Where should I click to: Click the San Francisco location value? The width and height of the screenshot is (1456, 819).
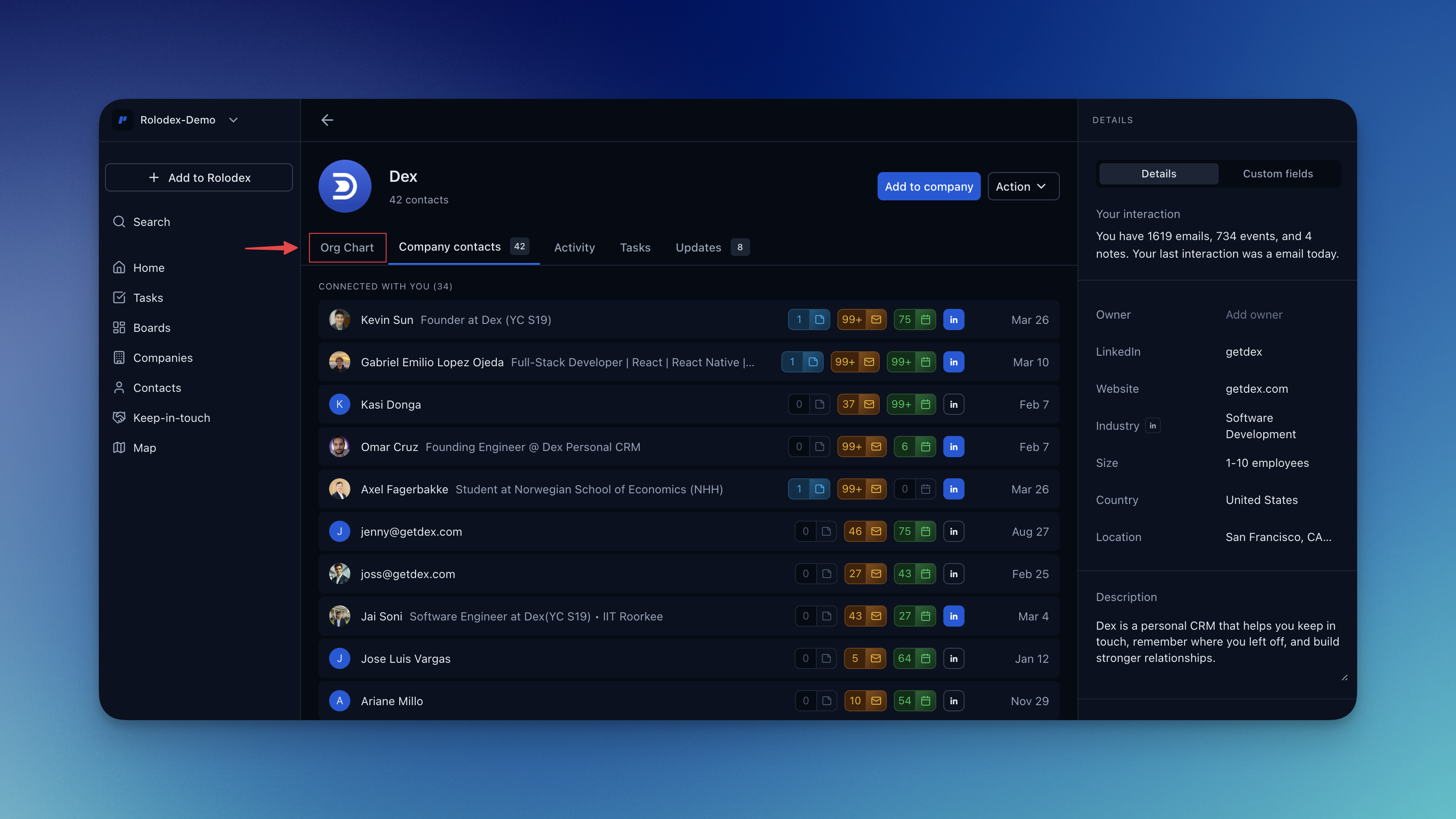point(1278,537)
